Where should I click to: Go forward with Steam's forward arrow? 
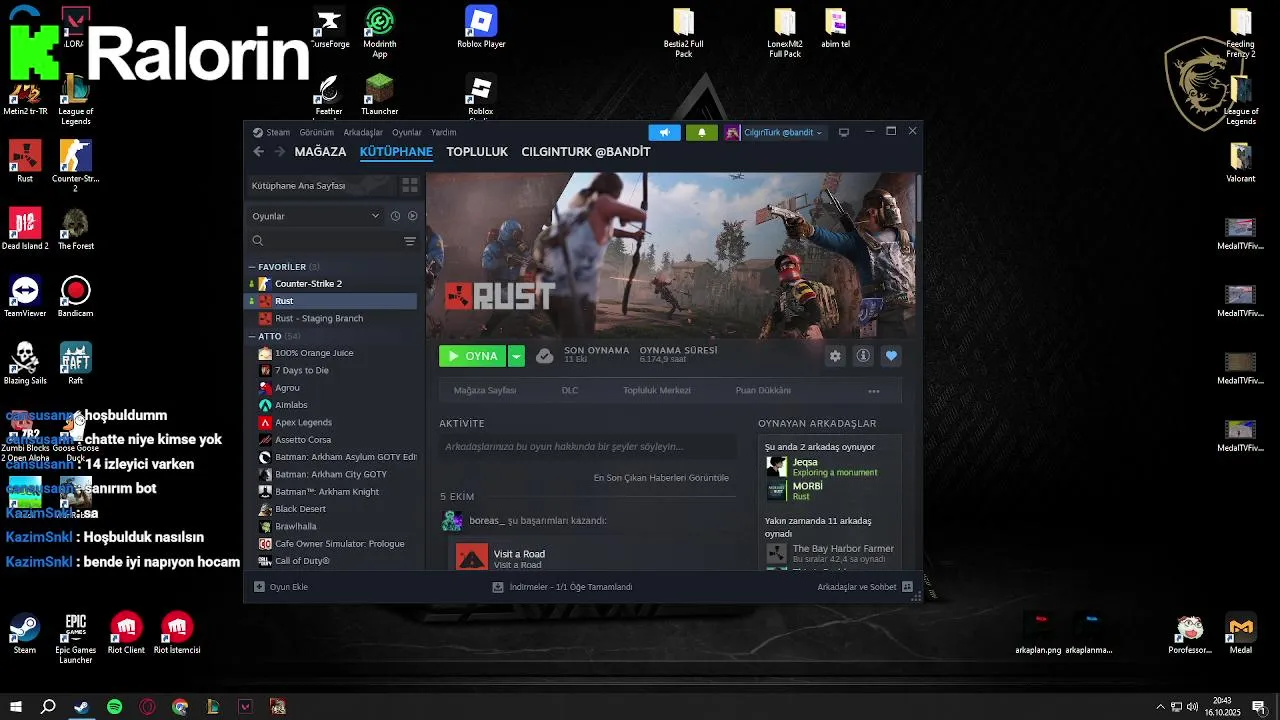click(x=280, y=152)
